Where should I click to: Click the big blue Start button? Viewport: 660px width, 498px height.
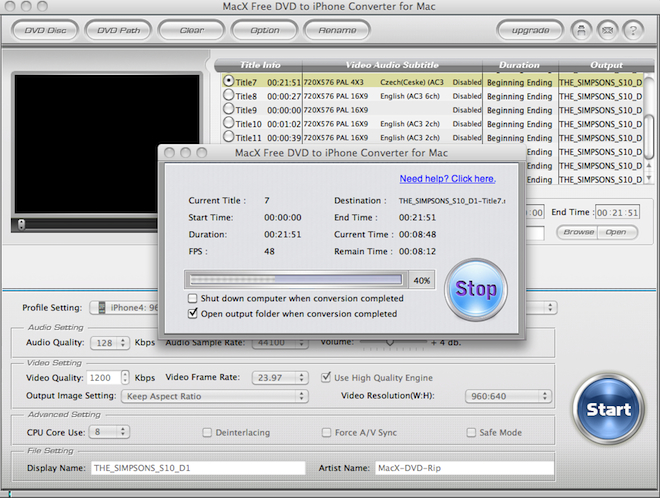(x=608, y=409)
